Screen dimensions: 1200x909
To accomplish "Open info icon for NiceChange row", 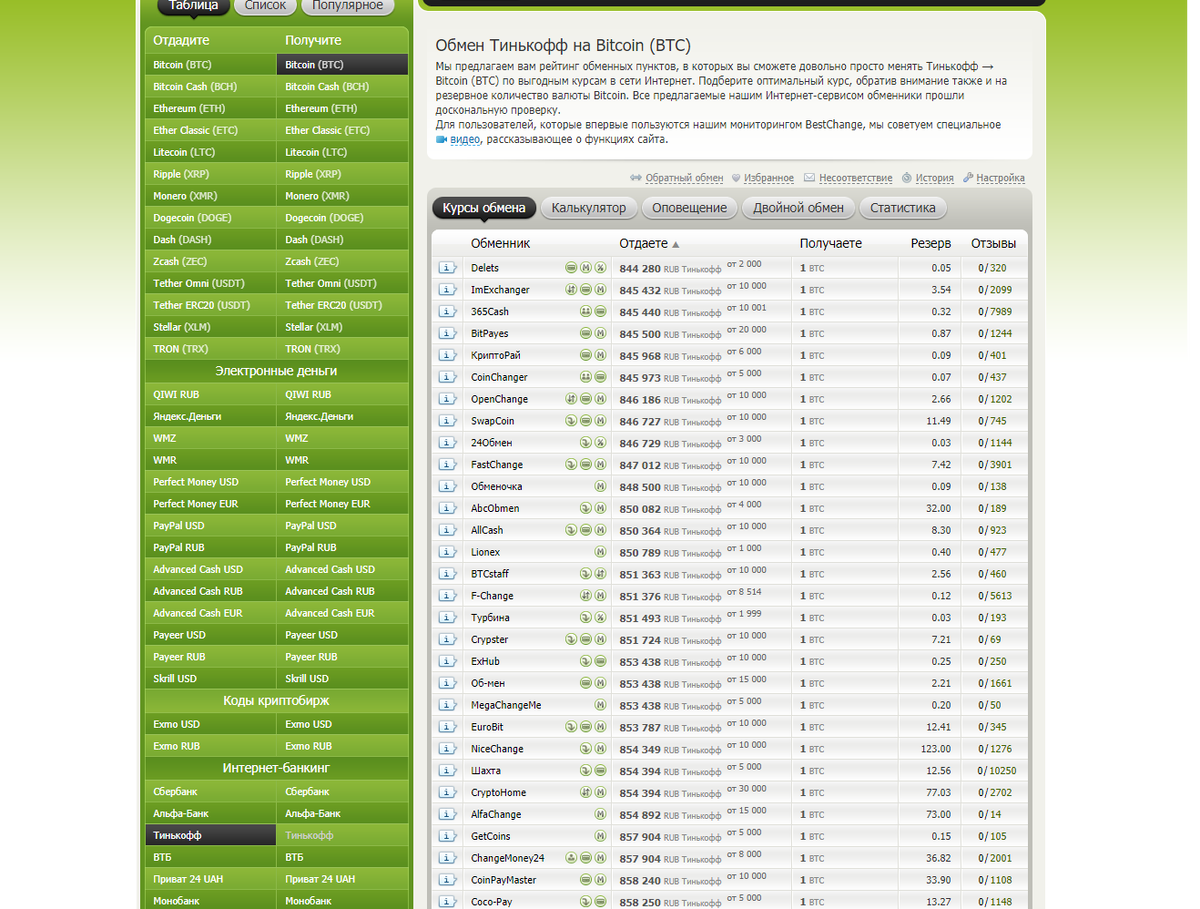I will tap(448, 749).
